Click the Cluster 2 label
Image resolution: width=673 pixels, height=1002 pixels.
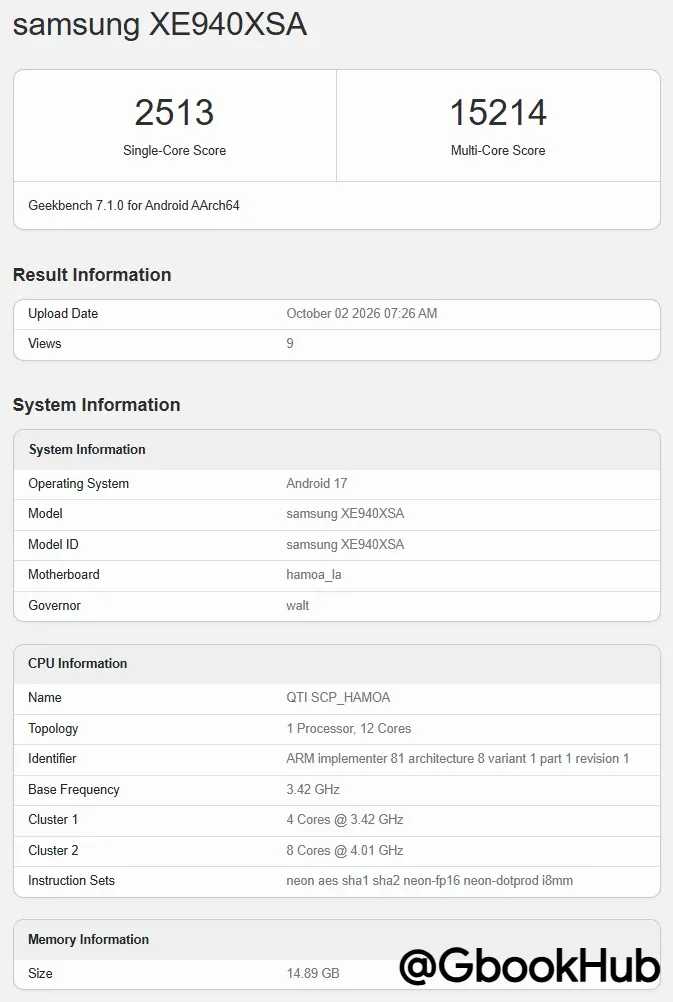point(53,850)
